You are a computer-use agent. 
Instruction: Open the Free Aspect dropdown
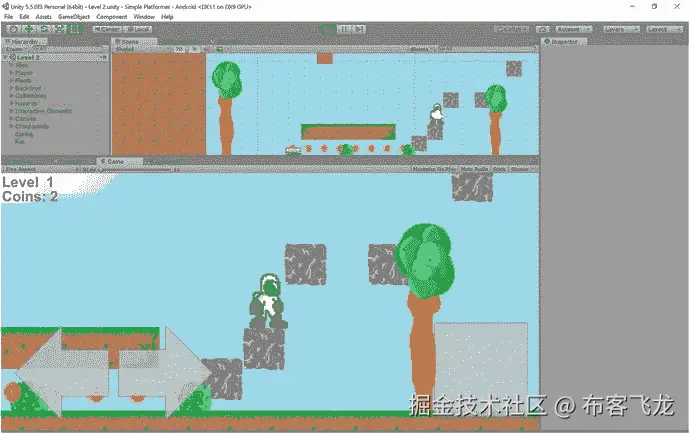click(41, 169)
